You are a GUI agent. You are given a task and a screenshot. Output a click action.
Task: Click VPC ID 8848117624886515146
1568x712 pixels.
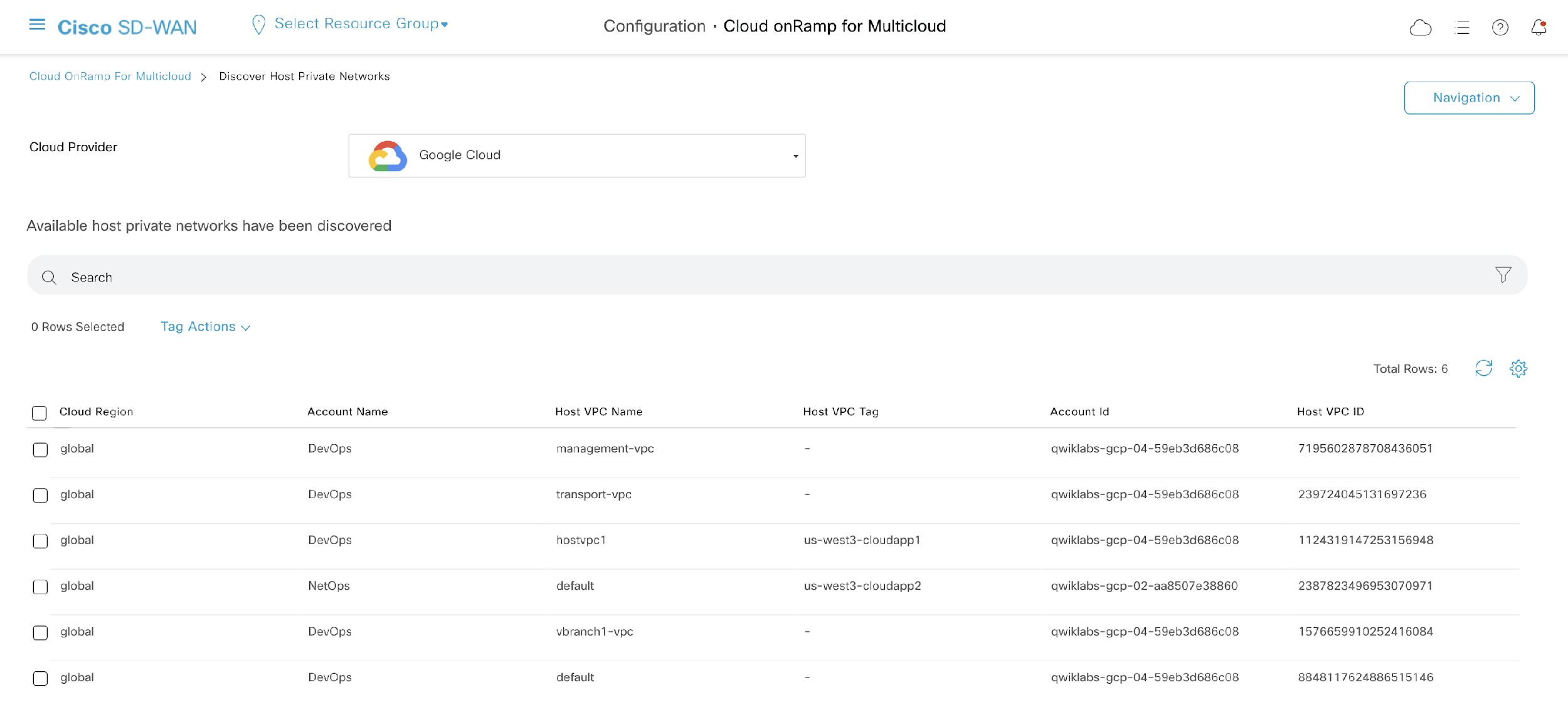point(1365,677)
